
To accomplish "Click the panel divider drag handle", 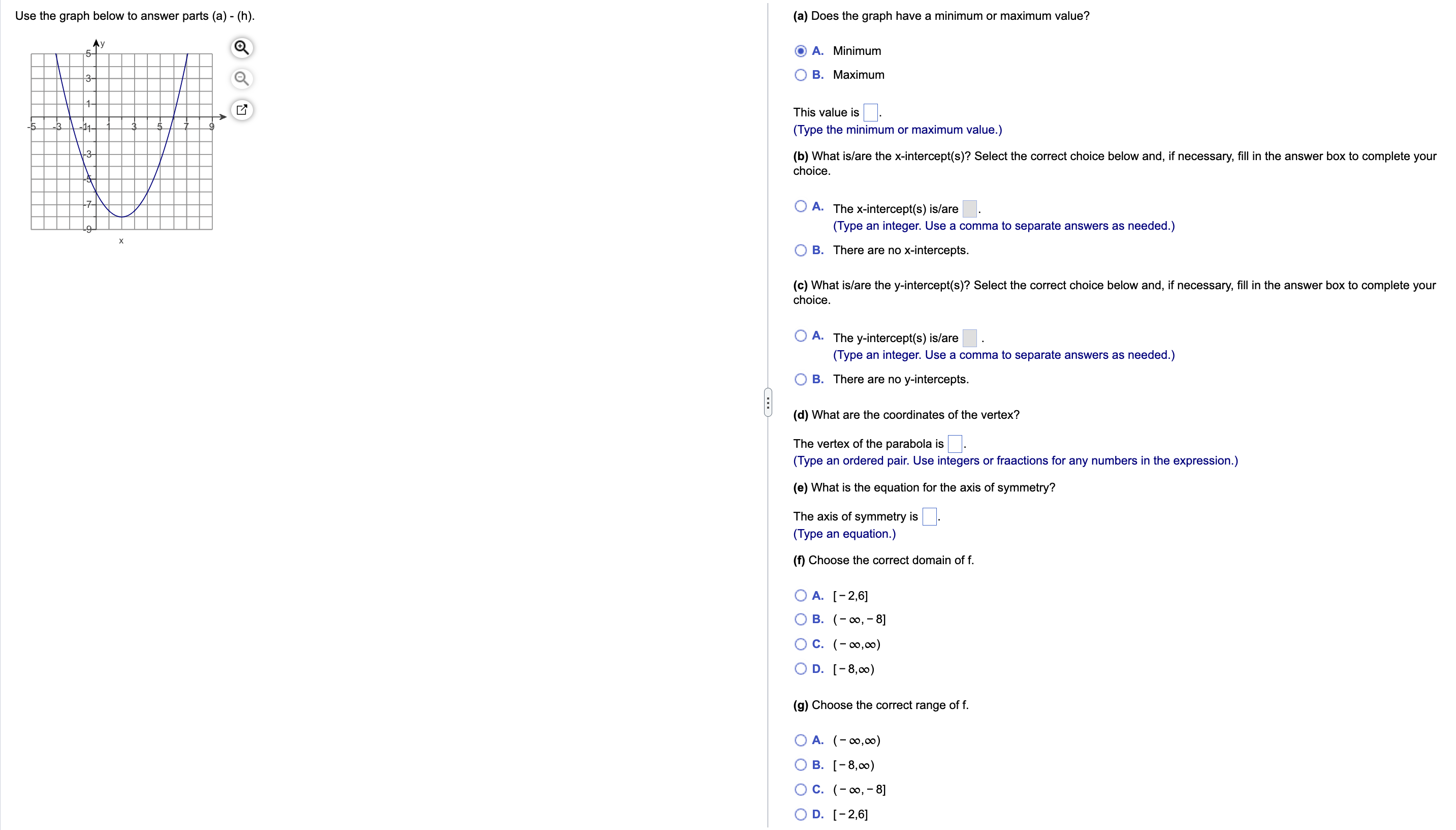I will (x=768, y=402).
